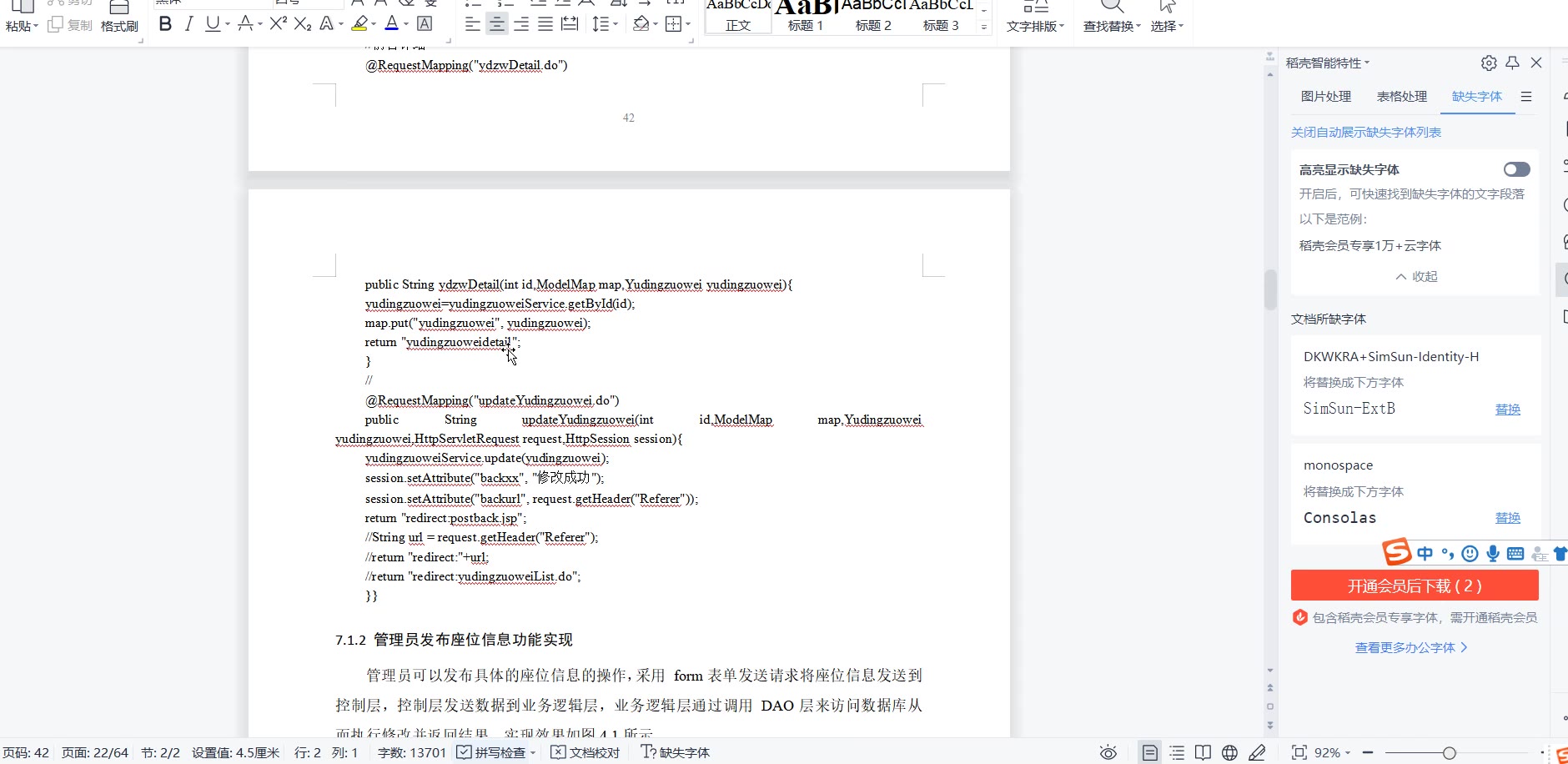Apply superscript formatting

279,24
